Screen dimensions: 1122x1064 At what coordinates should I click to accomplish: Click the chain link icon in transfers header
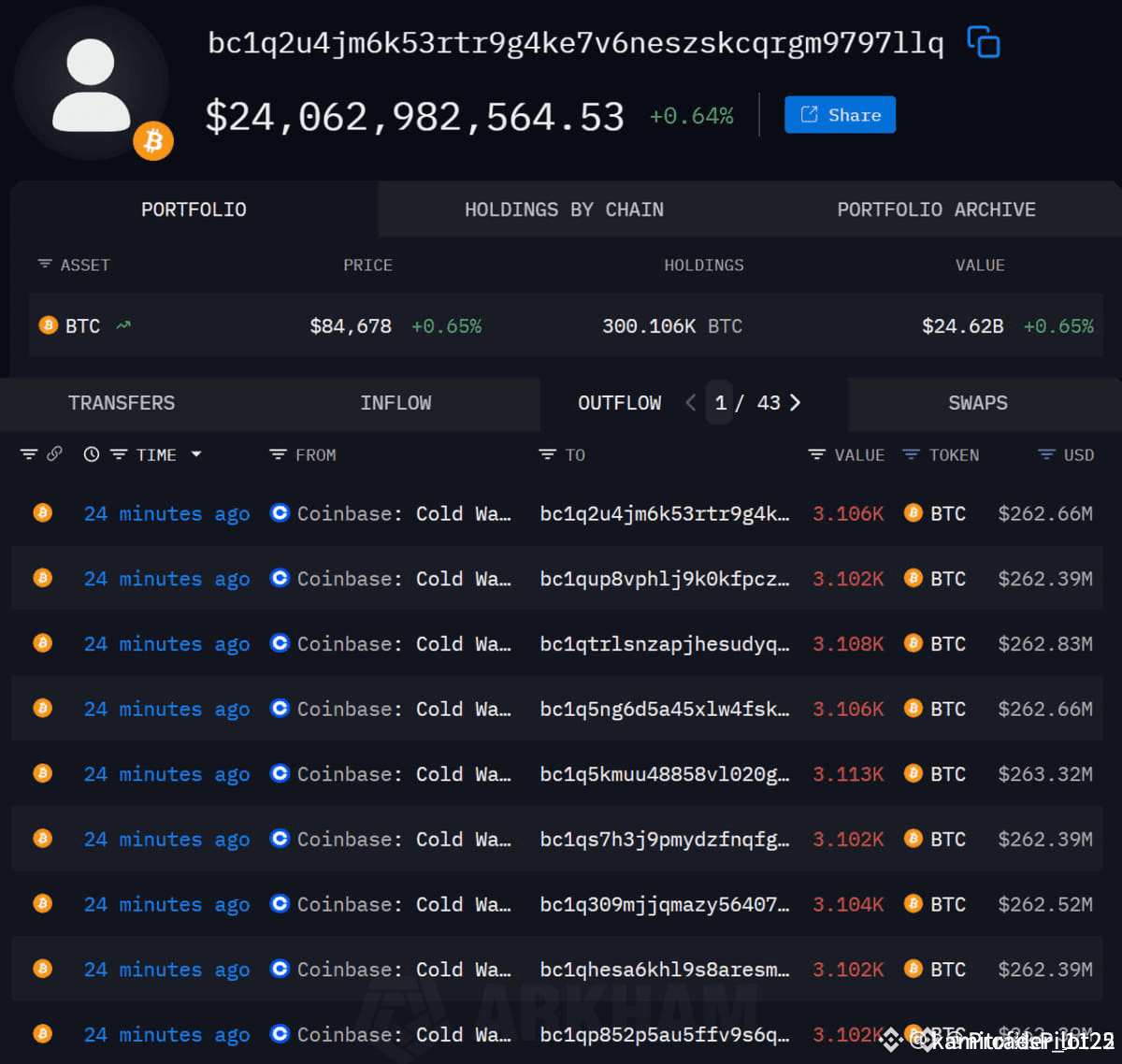pos(55,454)
